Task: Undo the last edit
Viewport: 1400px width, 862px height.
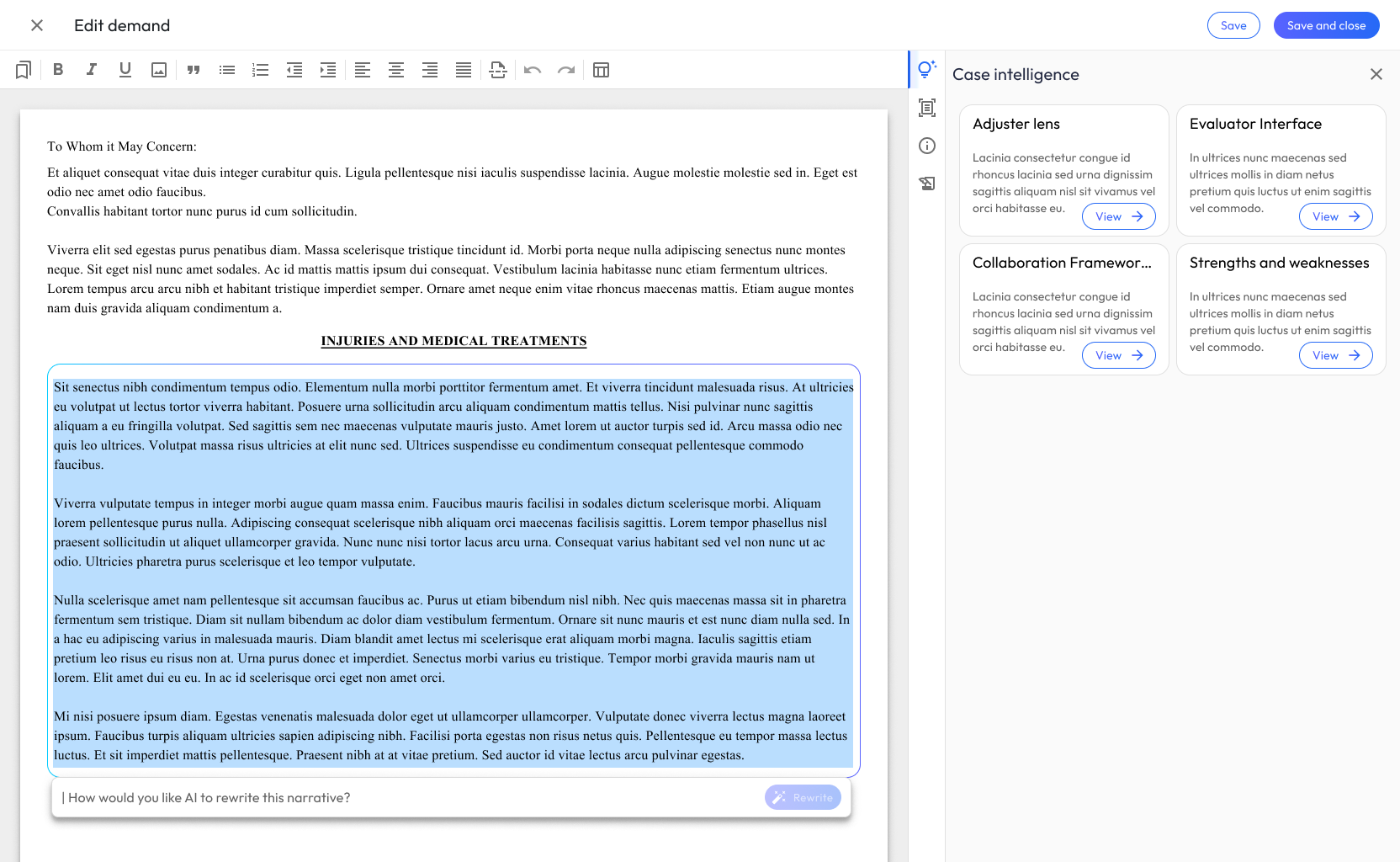Action: [533, 70]
